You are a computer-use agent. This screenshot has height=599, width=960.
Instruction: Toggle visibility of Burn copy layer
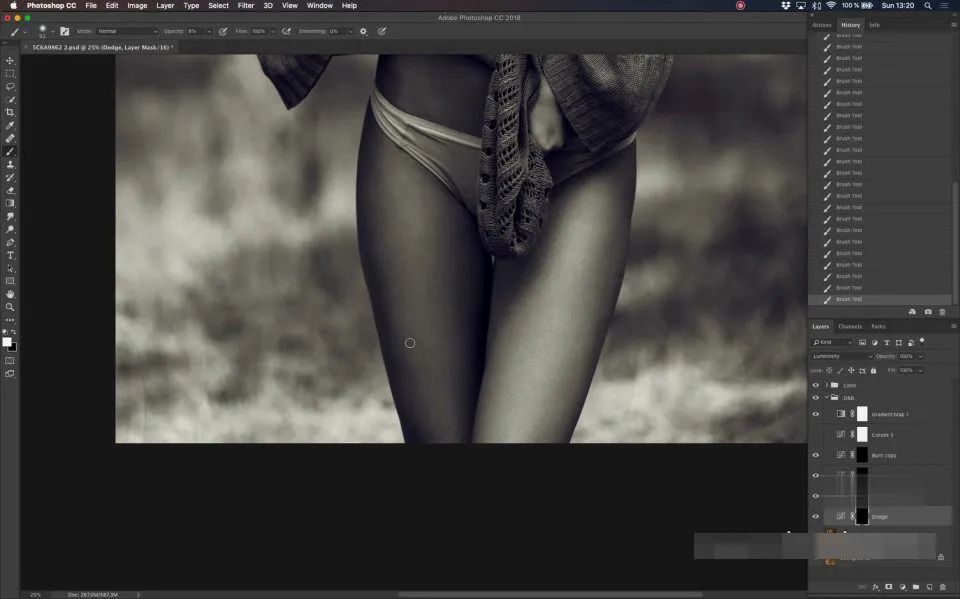816,455
